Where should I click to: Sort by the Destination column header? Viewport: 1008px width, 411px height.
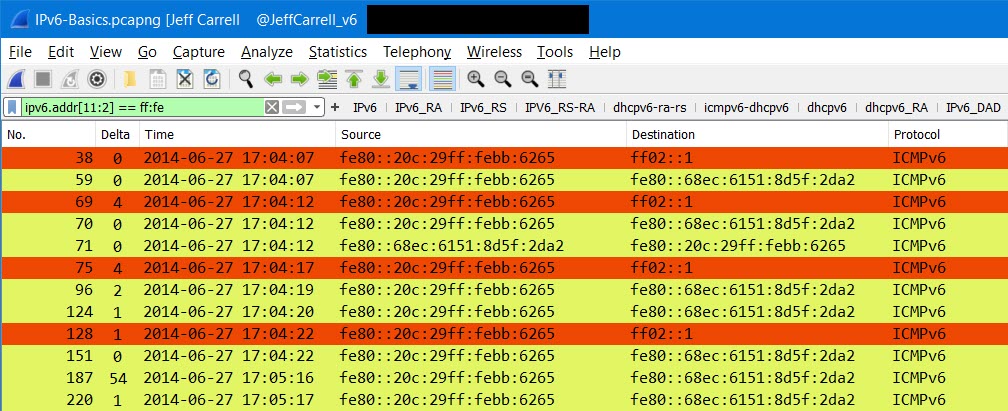click(757, 135)
